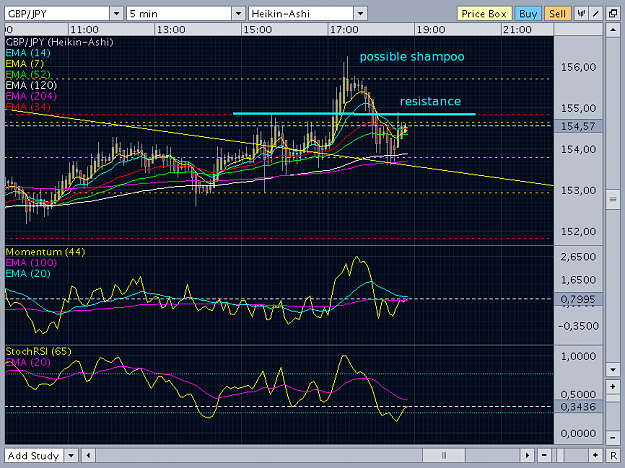625x468 pixels.
Task: Click the Price Box button
Action: [483, 14]
